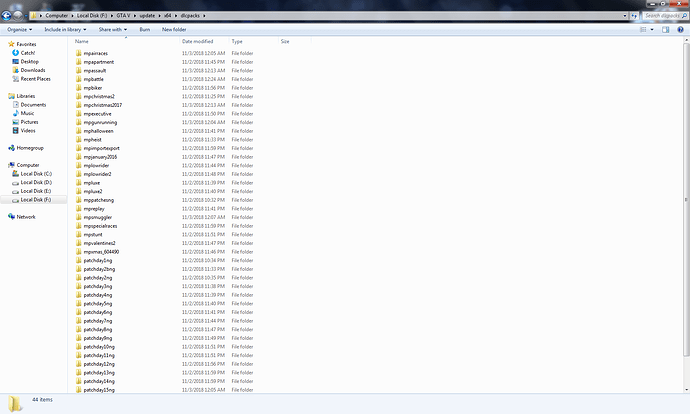Click the vertical scrollbar in file list
This screenshot has width=690, height=414.
[686, 199]
